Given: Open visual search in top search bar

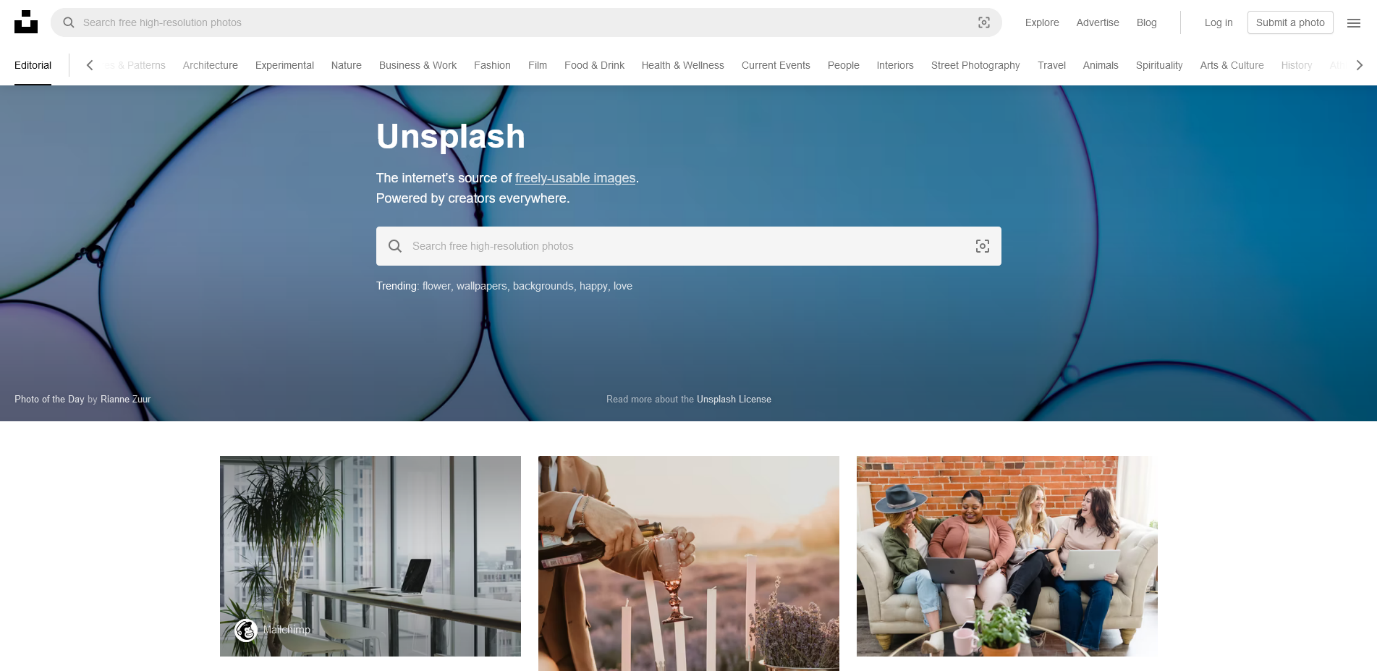Looking at the screenshot, I should [x=984, y=22].
